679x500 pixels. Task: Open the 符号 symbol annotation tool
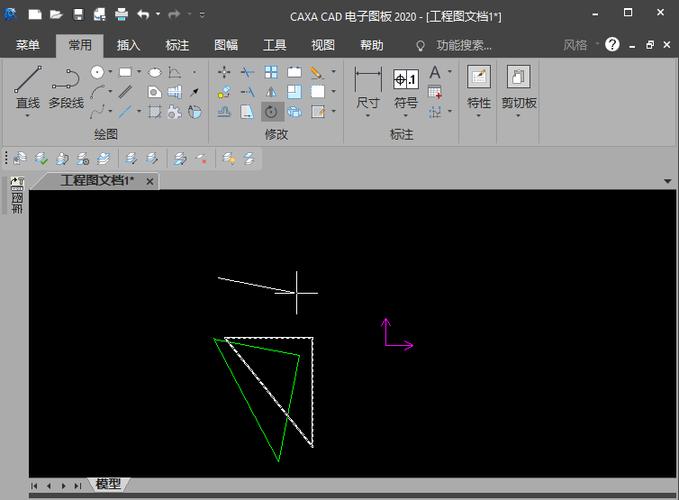406,81
